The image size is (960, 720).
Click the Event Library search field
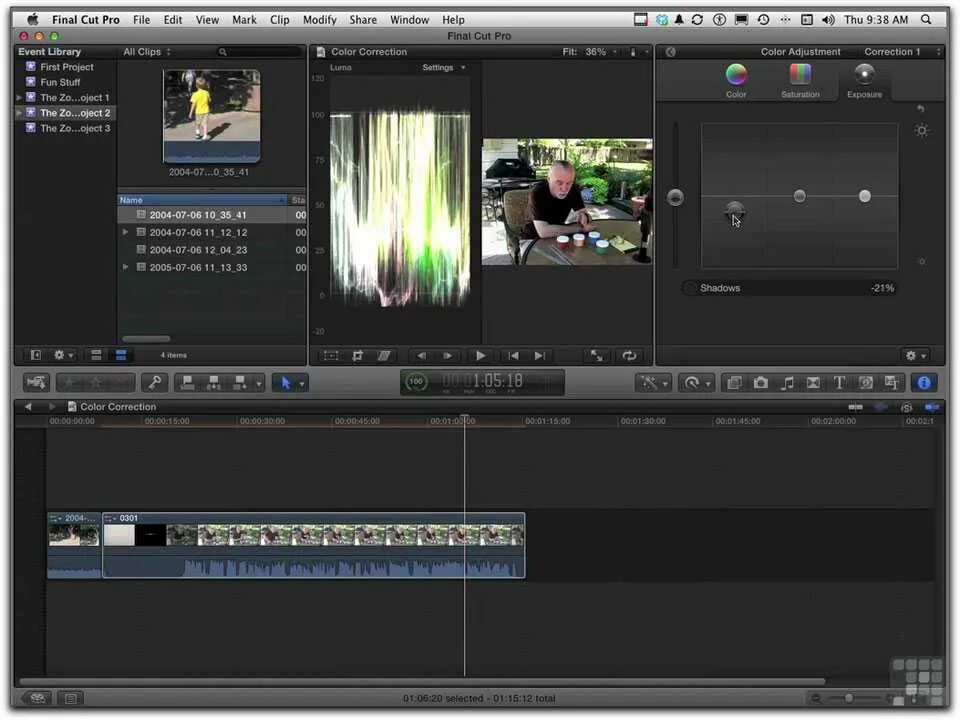pos(259,52)
